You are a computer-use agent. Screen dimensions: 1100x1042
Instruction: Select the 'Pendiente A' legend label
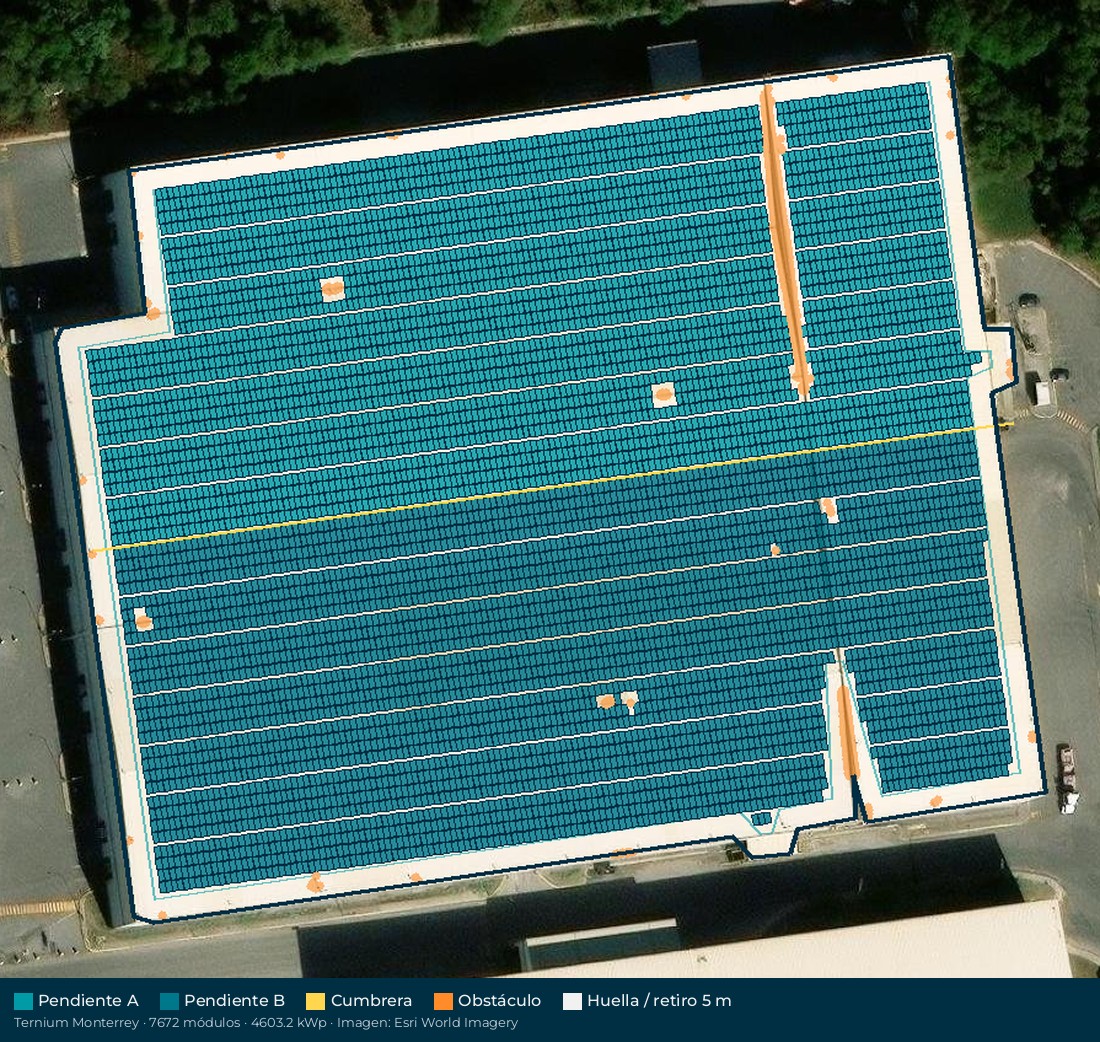click(x=88, y=1001)
